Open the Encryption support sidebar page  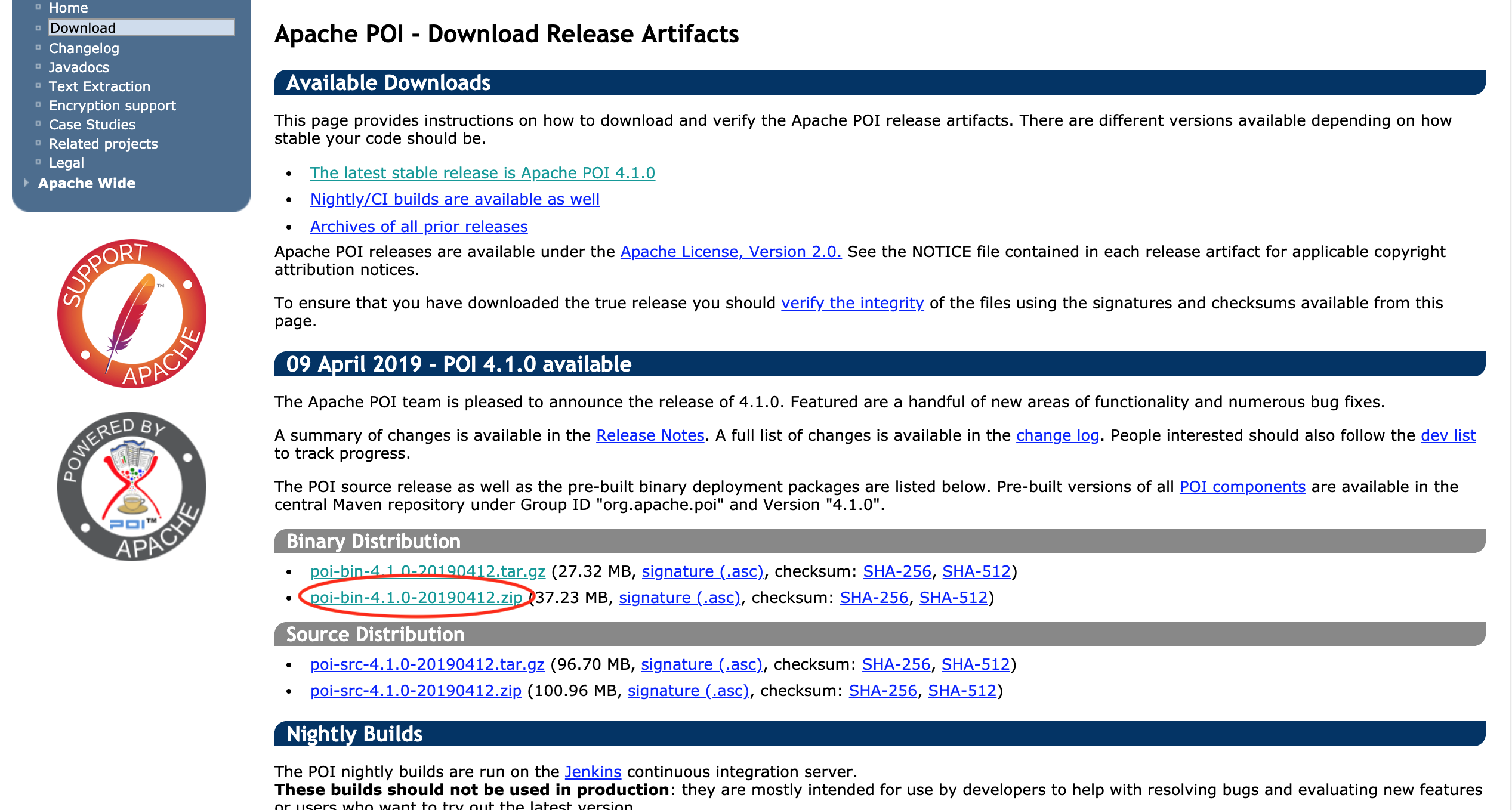tap(112, 105)
